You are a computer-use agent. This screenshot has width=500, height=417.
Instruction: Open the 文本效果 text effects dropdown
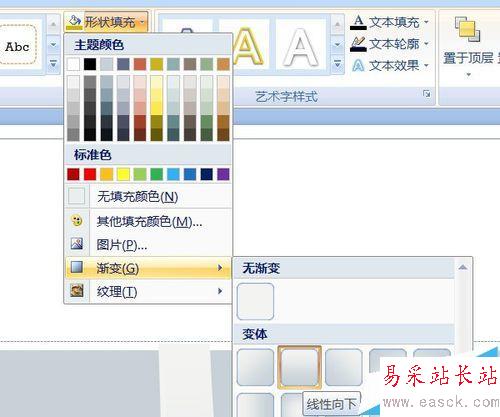coord(390,65)
